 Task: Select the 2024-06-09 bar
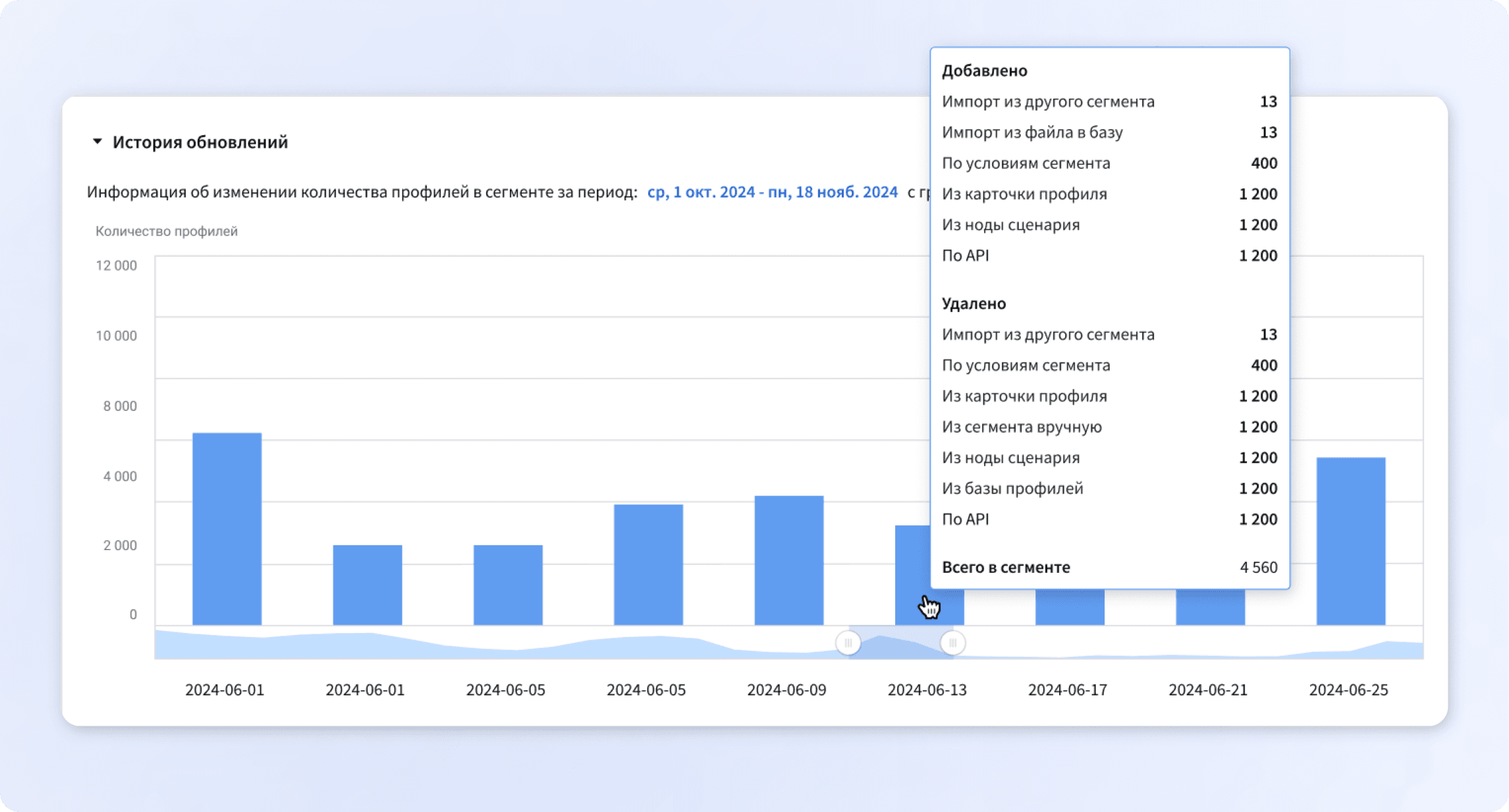point(788,560)
